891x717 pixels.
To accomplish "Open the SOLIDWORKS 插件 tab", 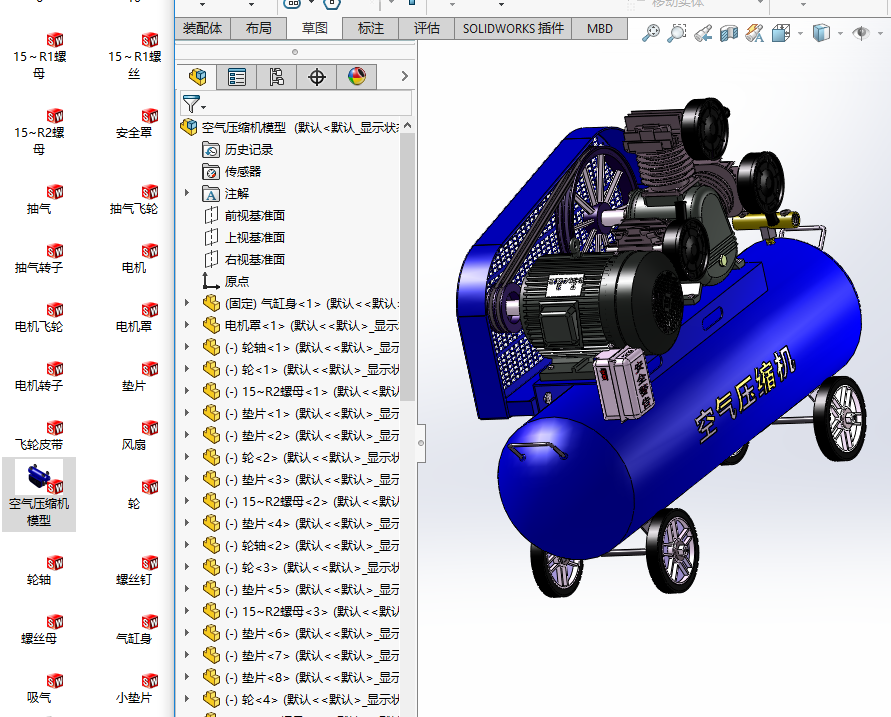I will pyautogui.click(x=513, y=28).
